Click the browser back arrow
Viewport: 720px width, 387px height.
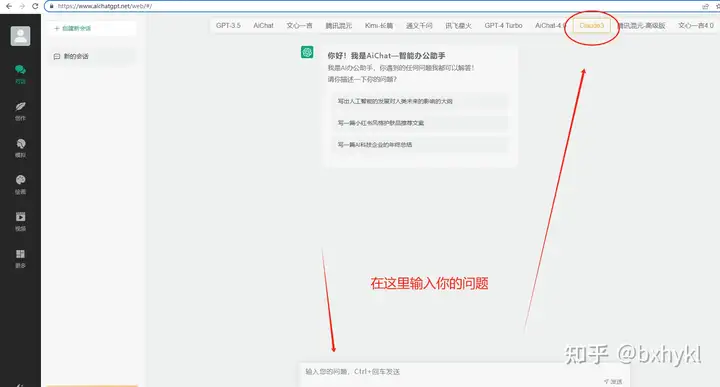coord(9,6)
